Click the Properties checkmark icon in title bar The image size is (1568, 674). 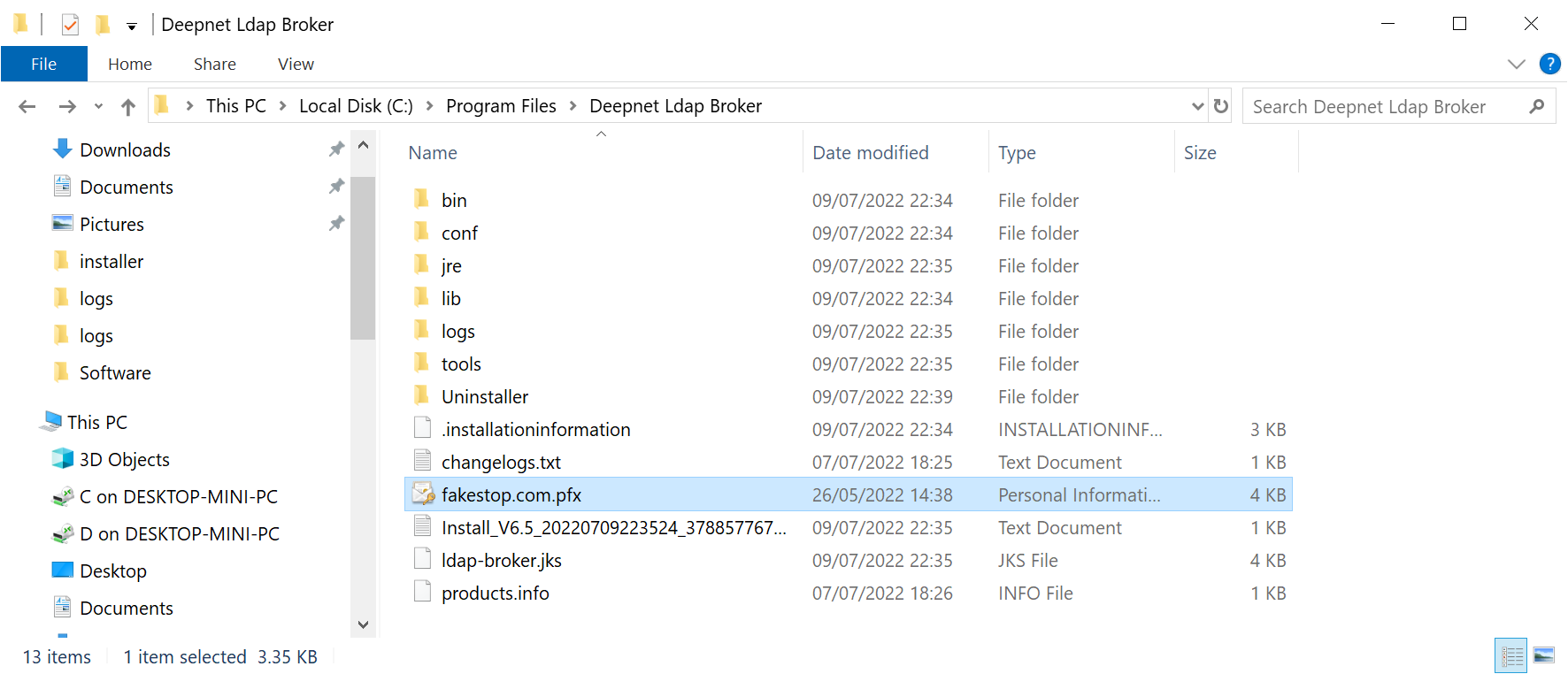tap(71, 25)
